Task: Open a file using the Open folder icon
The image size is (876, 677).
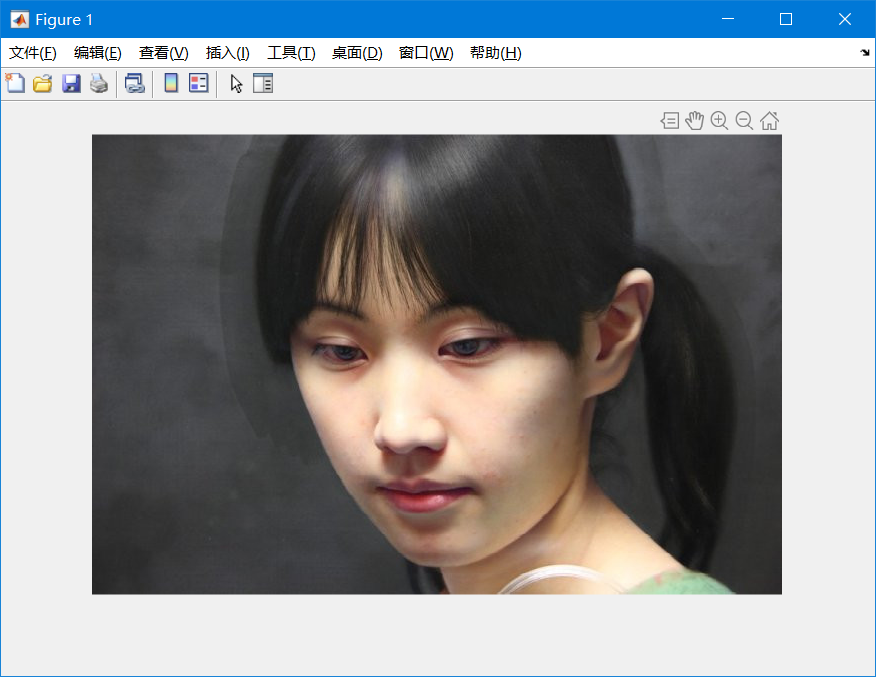Action: tap(42, 83)
